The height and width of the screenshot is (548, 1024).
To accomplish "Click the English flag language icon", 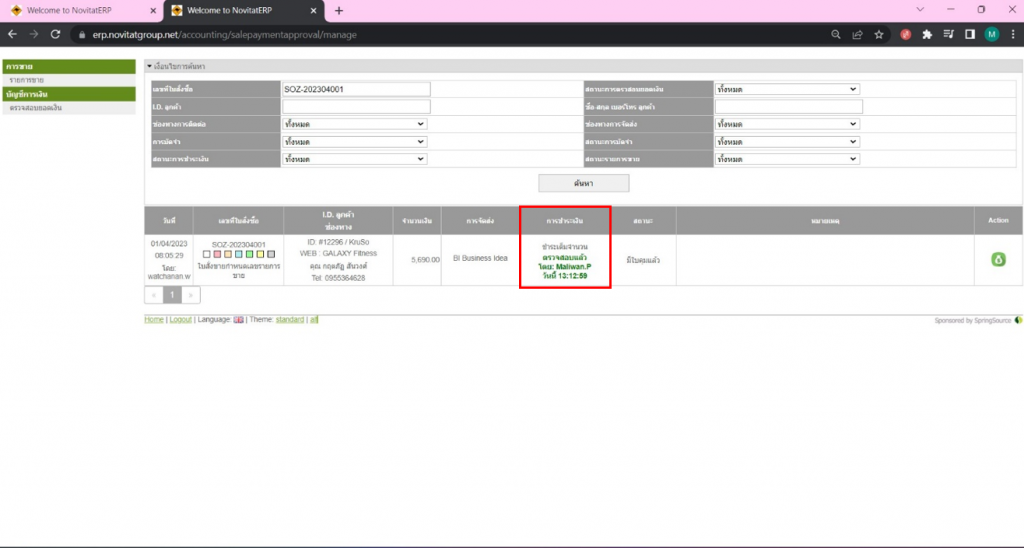I will click(238, 320).
